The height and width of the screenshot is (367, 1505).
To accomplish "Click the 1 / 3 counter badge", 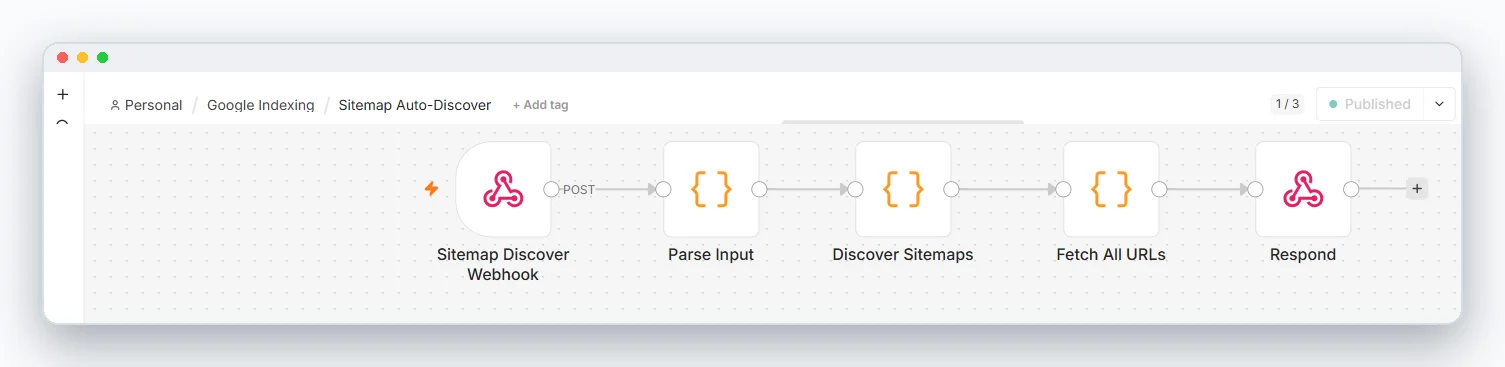I will [1287, 104].
